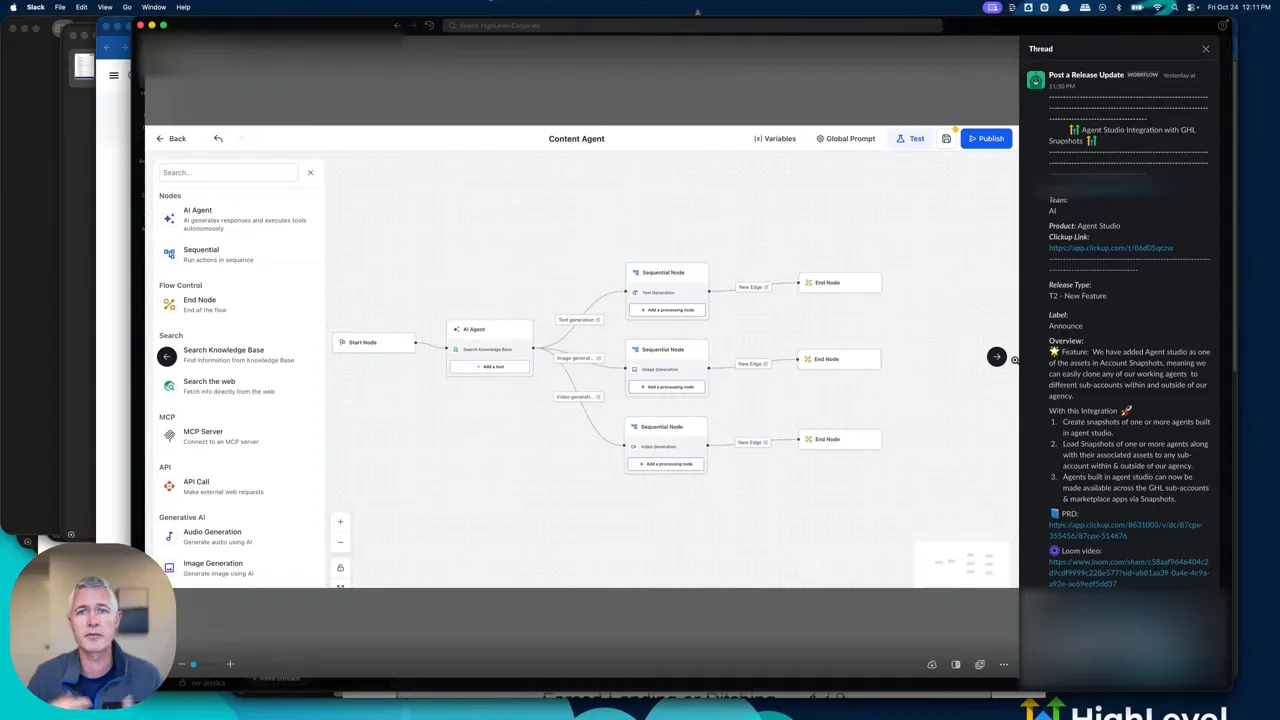Choose the Image Generation icon
Image resolution: width=1280 pixels, height=720 pixels.
(x=169, y=567)
